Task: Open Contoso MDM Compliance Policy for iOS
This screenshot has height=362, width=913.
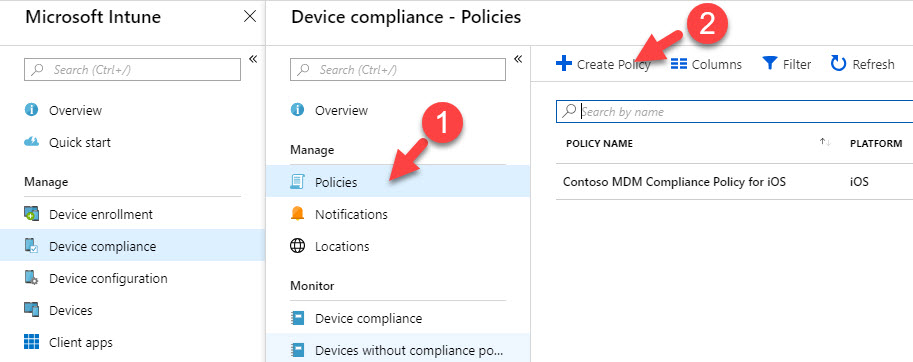Action: (674, 182)
